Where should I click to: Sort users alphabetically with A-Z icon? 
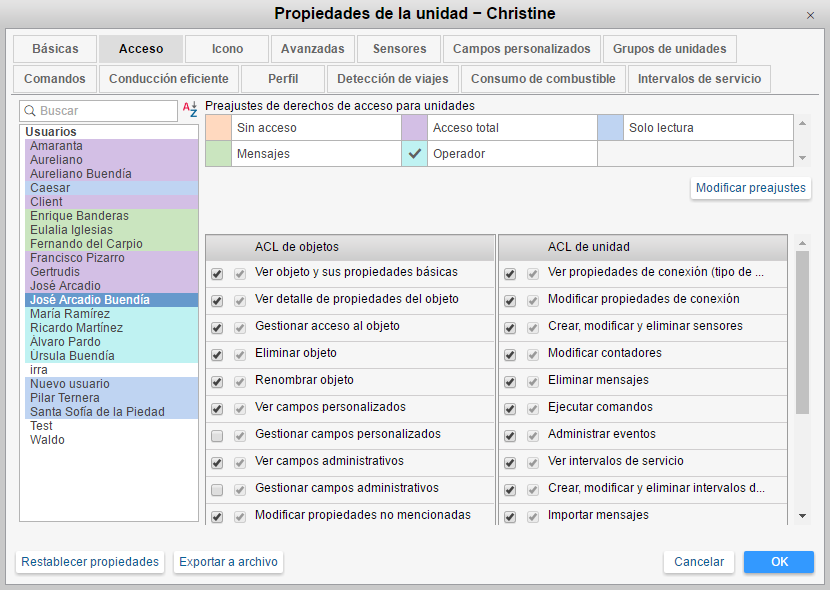tap(190, 110)
